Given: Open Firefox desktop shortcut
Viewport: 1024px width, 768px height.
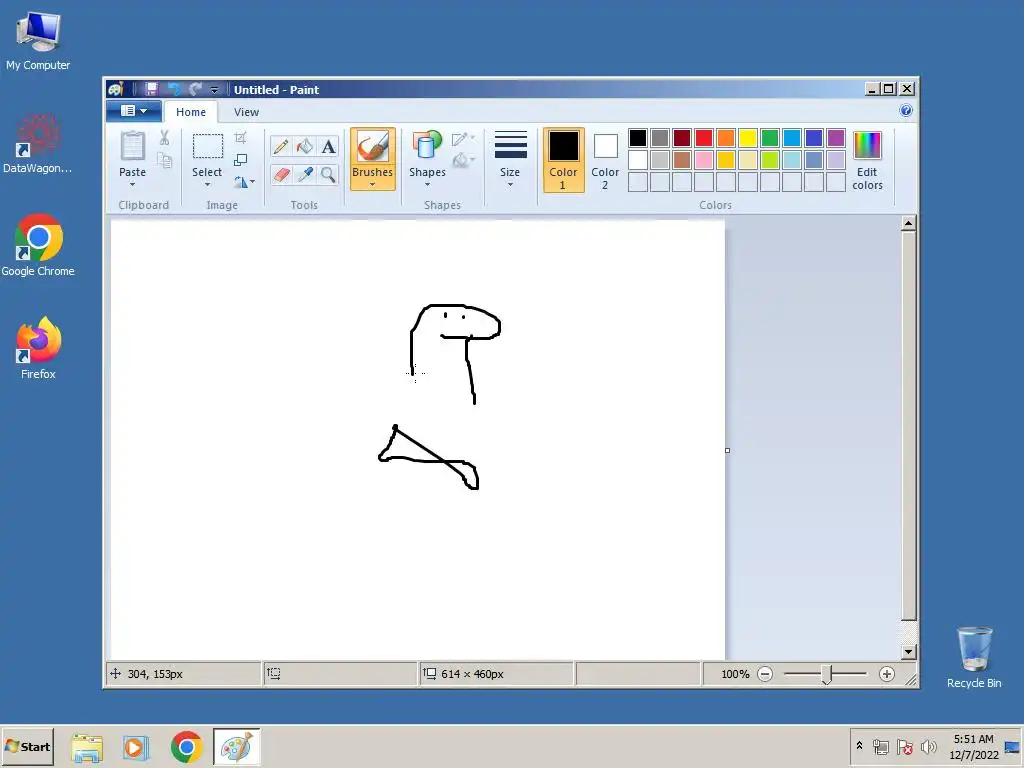Looking at the screenshot, I should coord(39,348).
